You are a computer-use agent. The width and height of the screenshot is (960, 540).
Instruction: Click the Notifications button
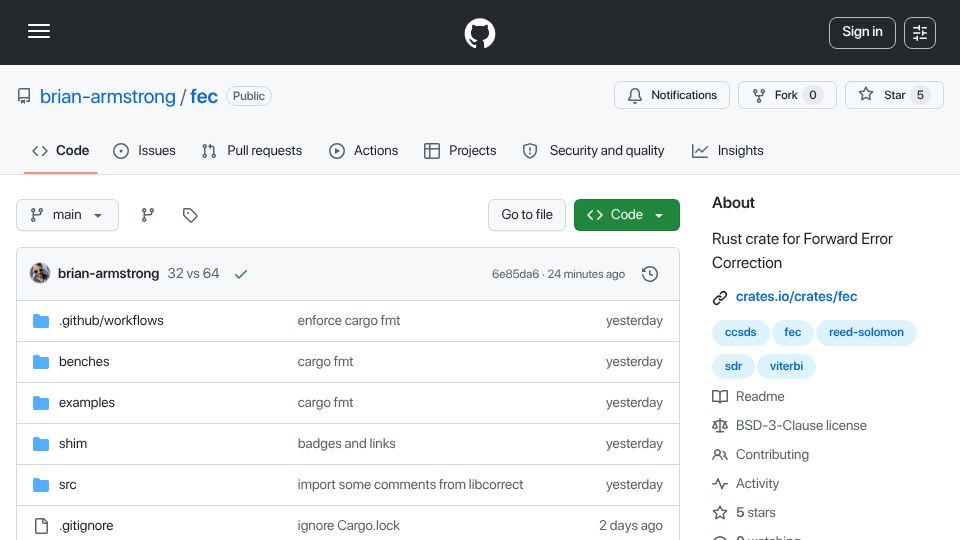tap(672, 95)
